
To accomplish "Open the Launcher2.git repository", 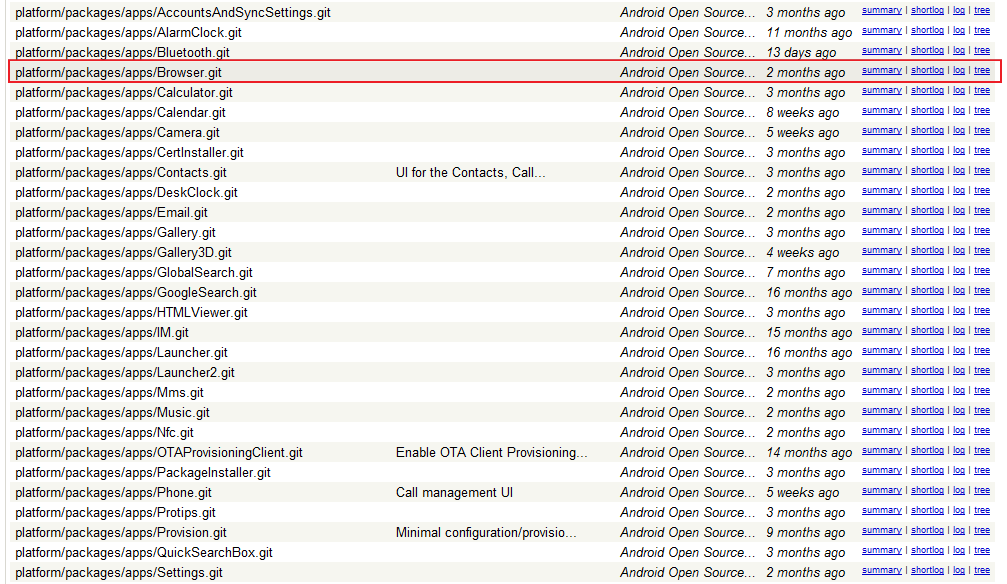I will [x=125, y=372].
